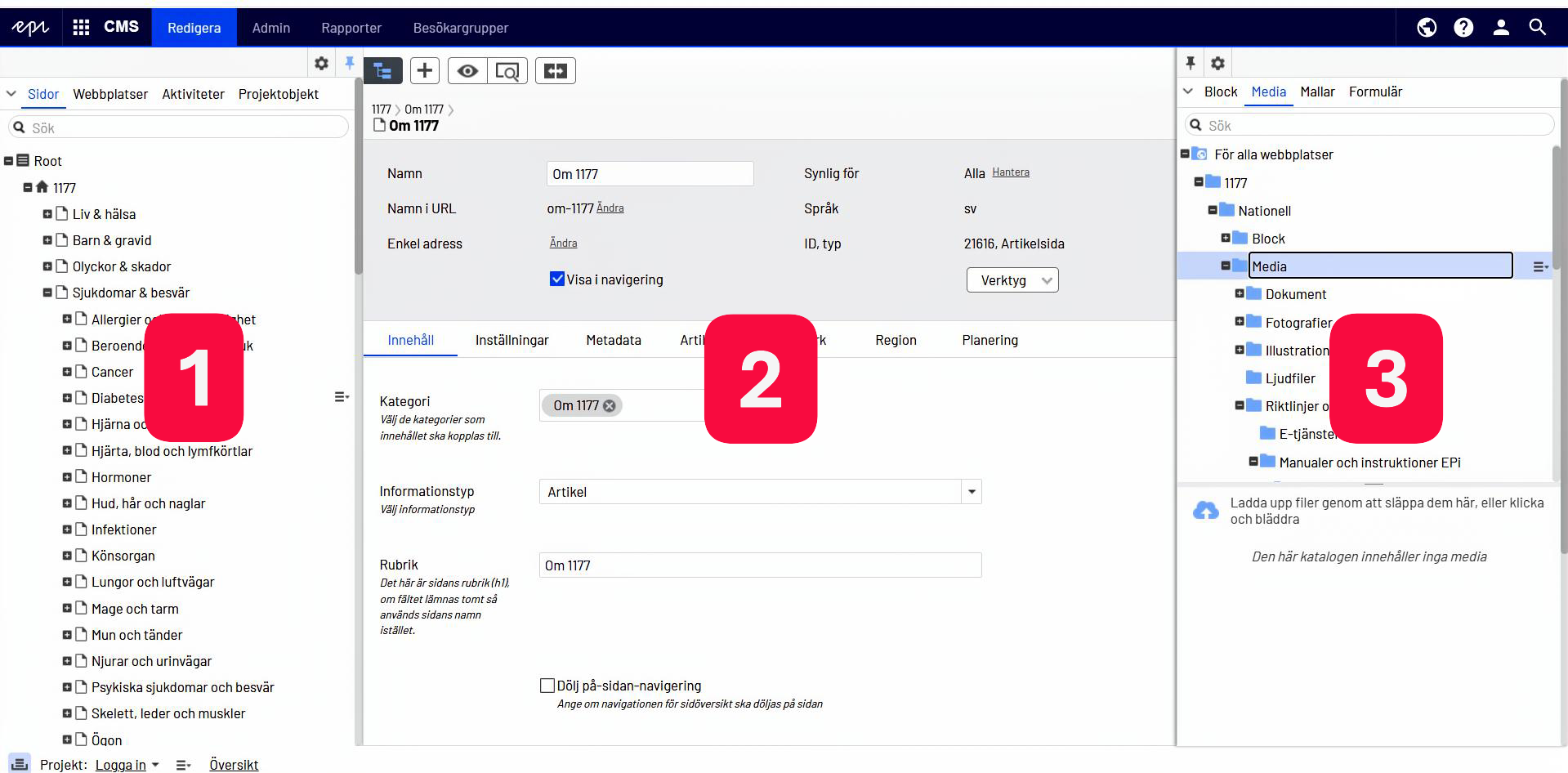Image resolution: width=1568 pixels, height=773 pixels.
Task: Click the navigation tree toggle icon in toolbar
Action: (x=382, y=71)
